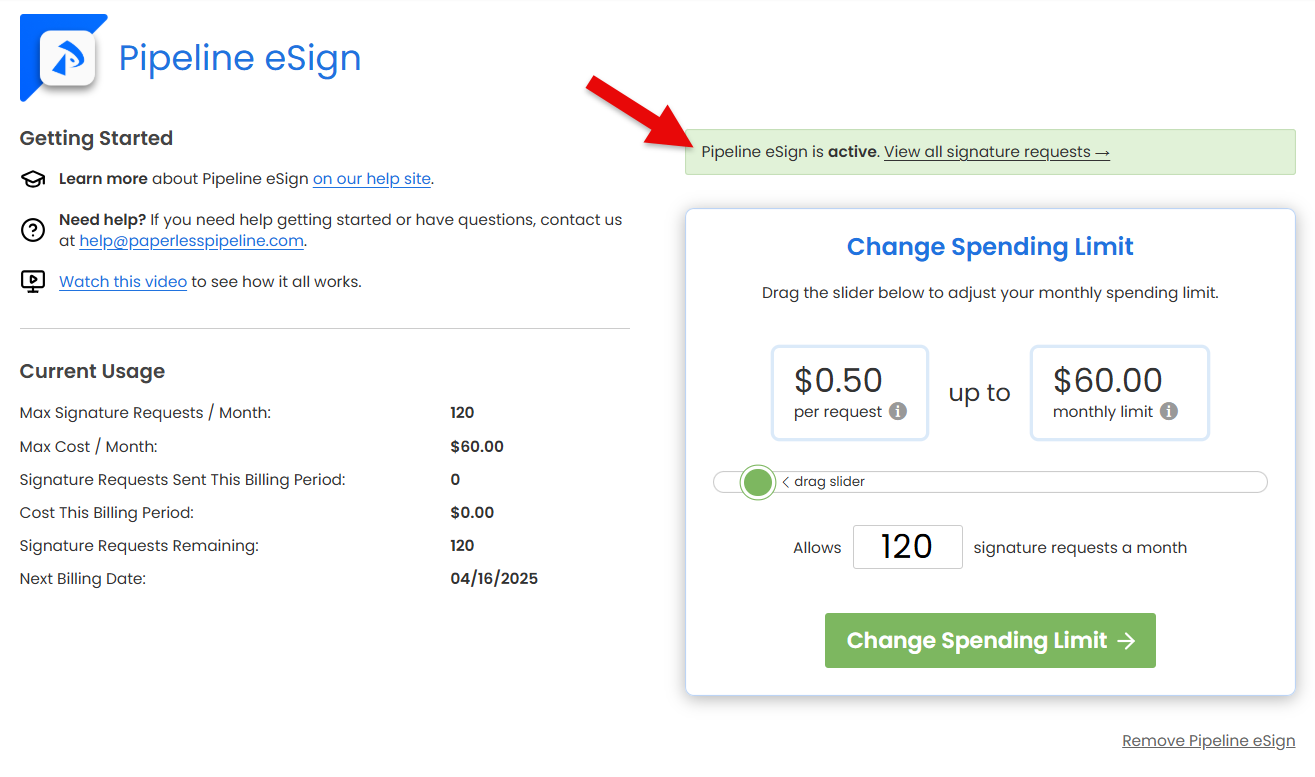Click the $0.50 per request box

849,392
